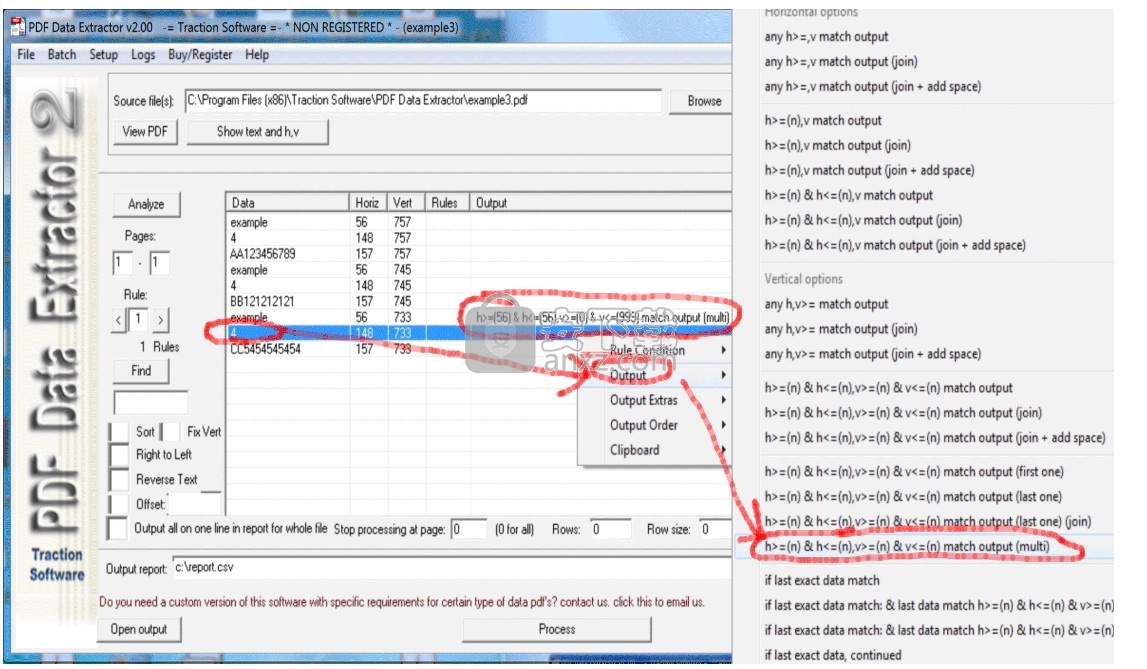This screenshot has height=669, width=1147.
Task: Click the Output column header
Action: click(600, 203)
